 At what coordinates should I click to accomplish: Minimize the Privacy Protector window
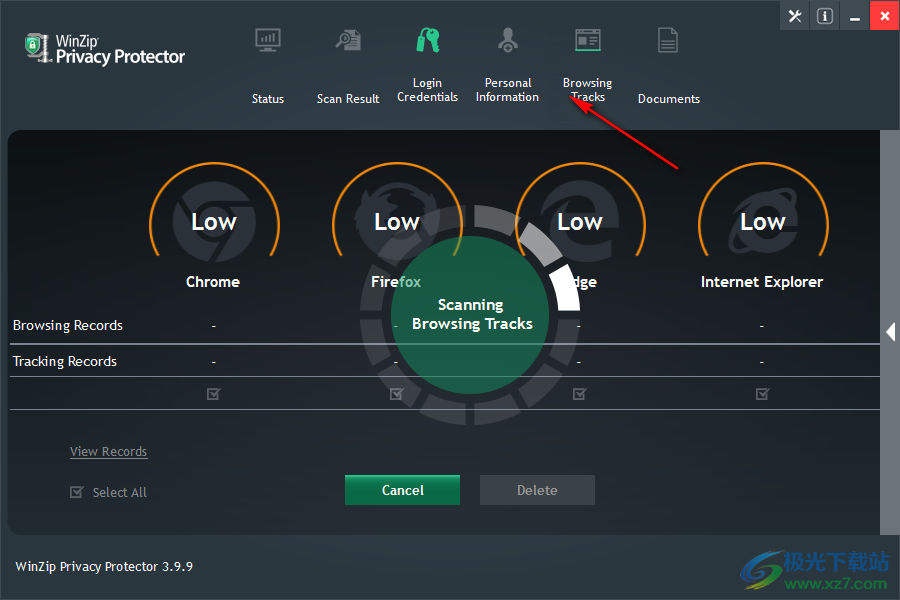pos(855,16)
